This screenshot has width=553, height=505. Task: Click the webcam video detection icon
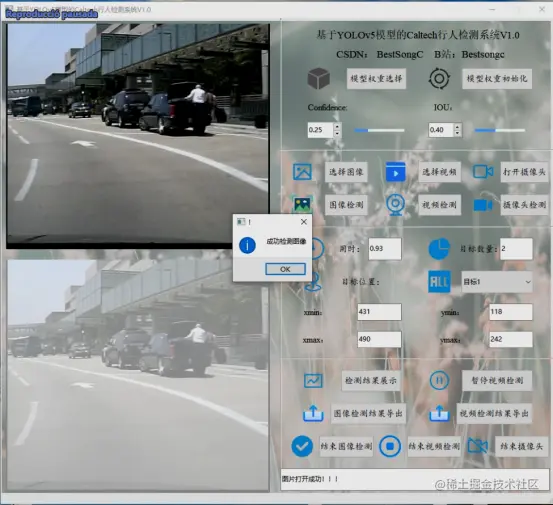pyautogui.click(x=395, y=205)
